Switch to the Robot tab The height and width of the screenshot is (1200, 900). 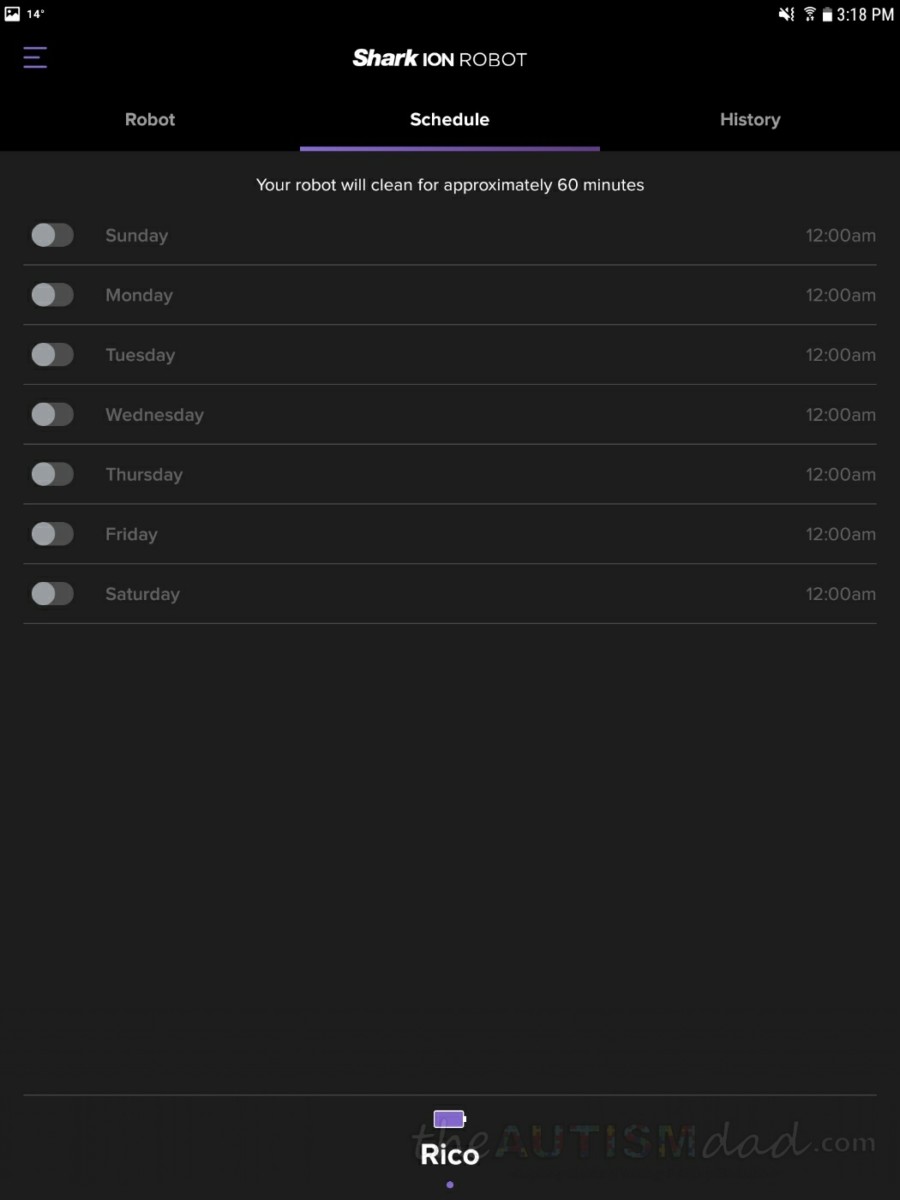(x=150, y=119)
